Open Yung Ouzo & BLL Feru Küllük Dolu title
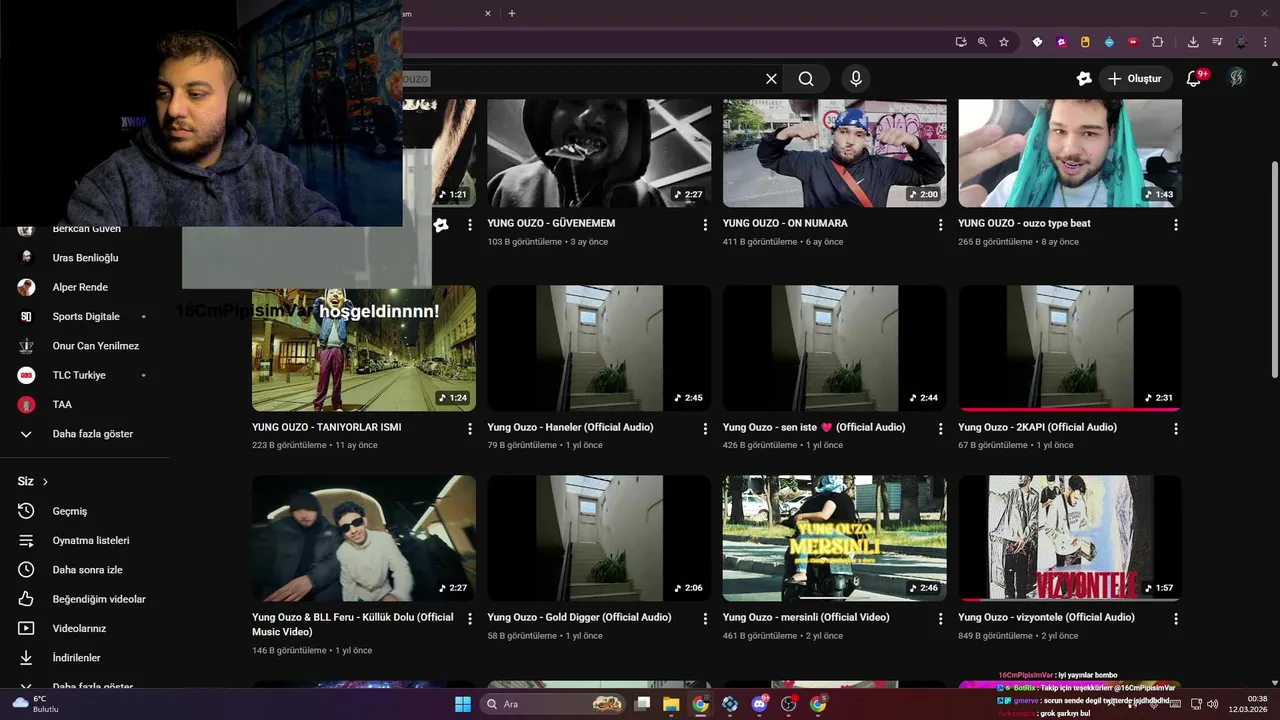1280x720 pixels. [x=353, y=625]
